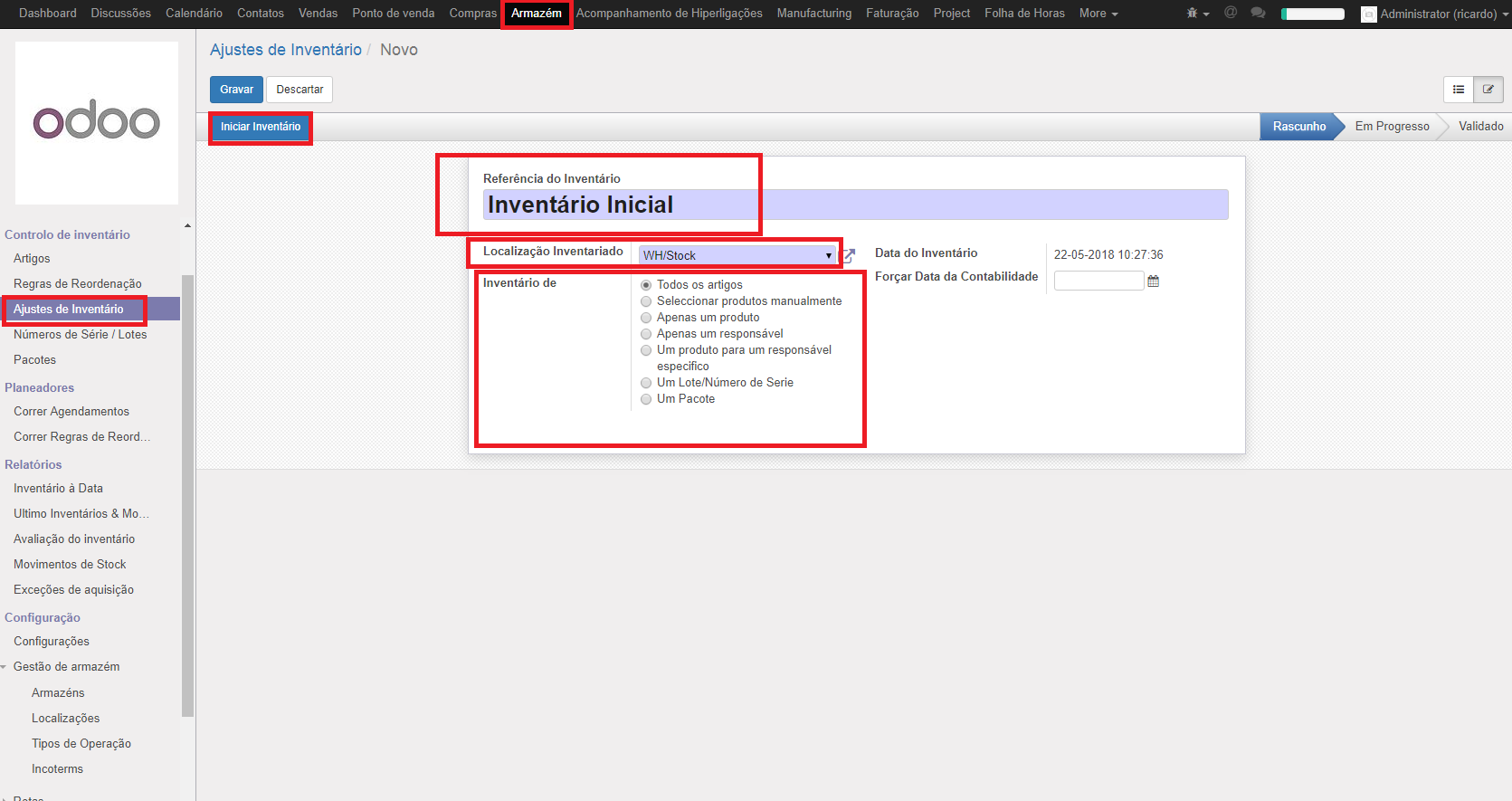Screen dimensions: 1512x801
Task: Click the Inventário Inicial reference field
Action: click(855, 205)
